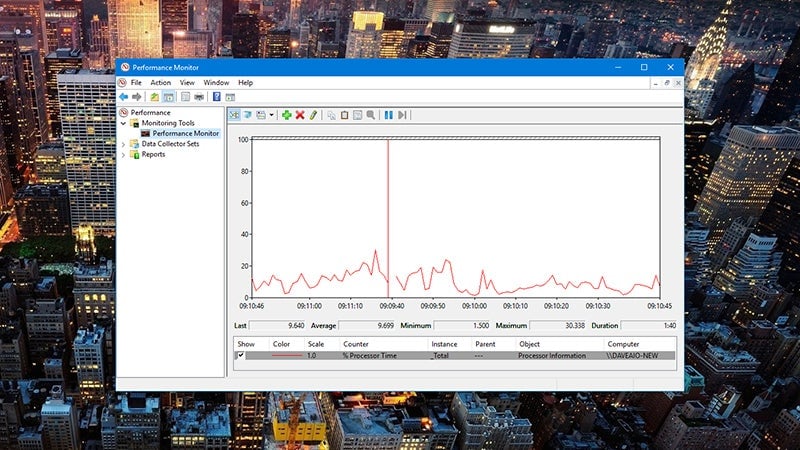Image resolution: width=800 pixels, height=450 pixels.
Task: Click the Counter column header
Action: pyautogui.click(x=358, y=344)
